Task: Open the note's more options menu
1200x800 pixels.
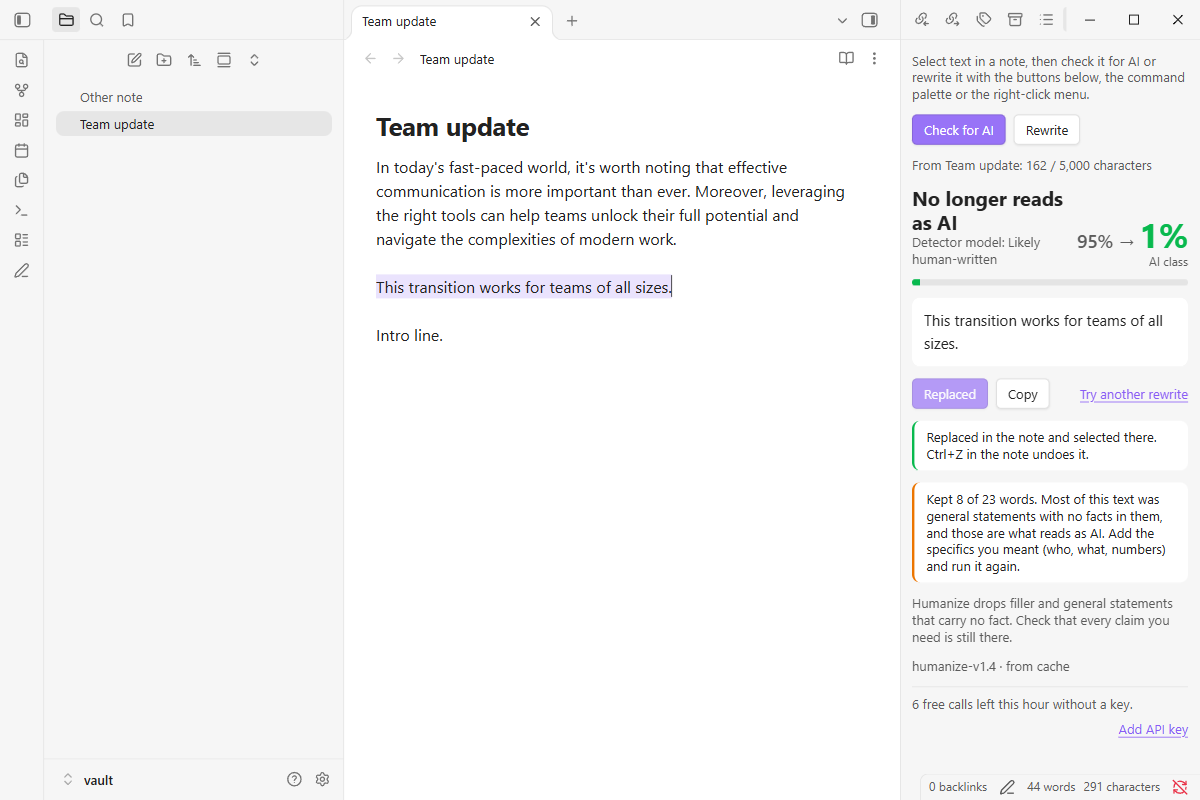Action: click(x=875, y=59)
